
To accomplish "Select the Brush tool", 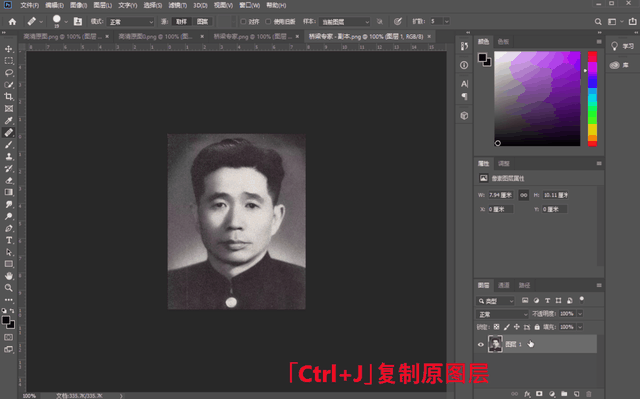I will pos(9,144).
